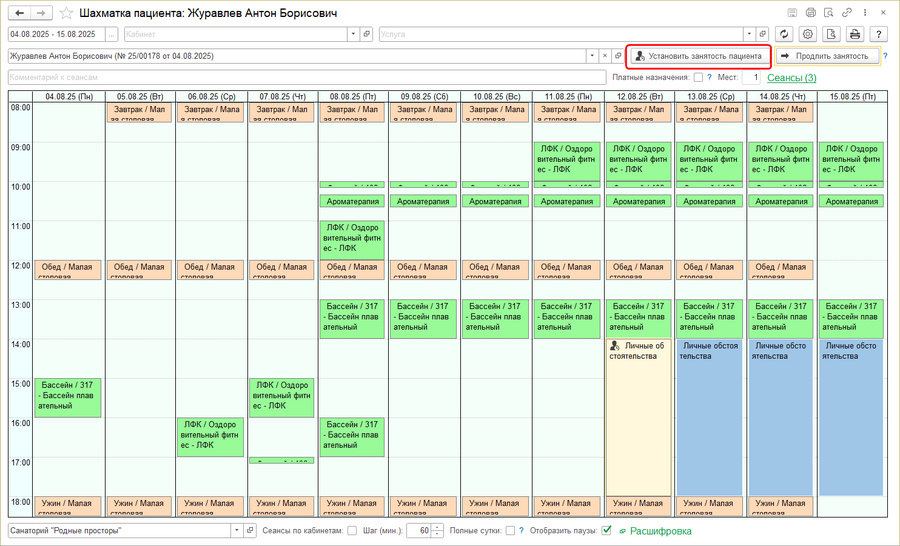Viewport: 900px width, 546px height.
Task: Select Бассейн session on 08.08.25 at 16:00
Action: [x=352, y=437]
